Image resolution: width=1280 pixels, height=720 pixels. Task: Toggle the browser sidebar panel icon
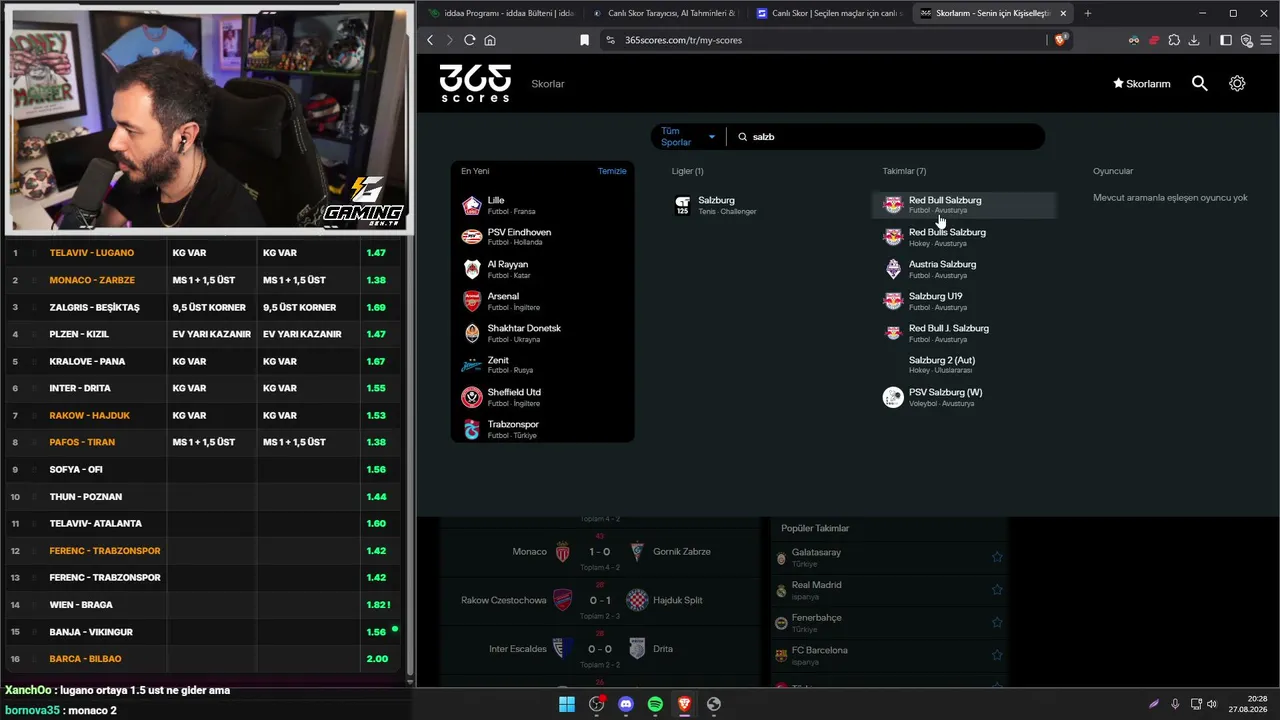1227,40
